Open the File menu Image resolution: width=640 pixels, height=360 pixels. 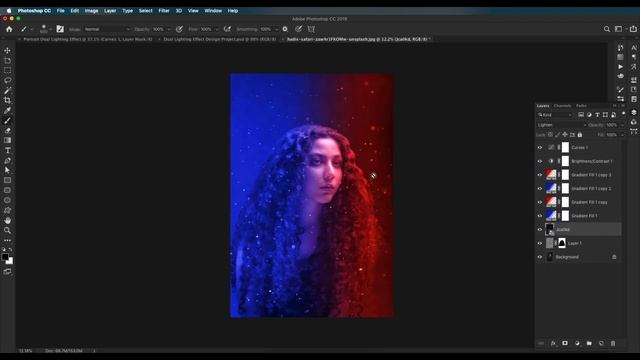(60, 11)
